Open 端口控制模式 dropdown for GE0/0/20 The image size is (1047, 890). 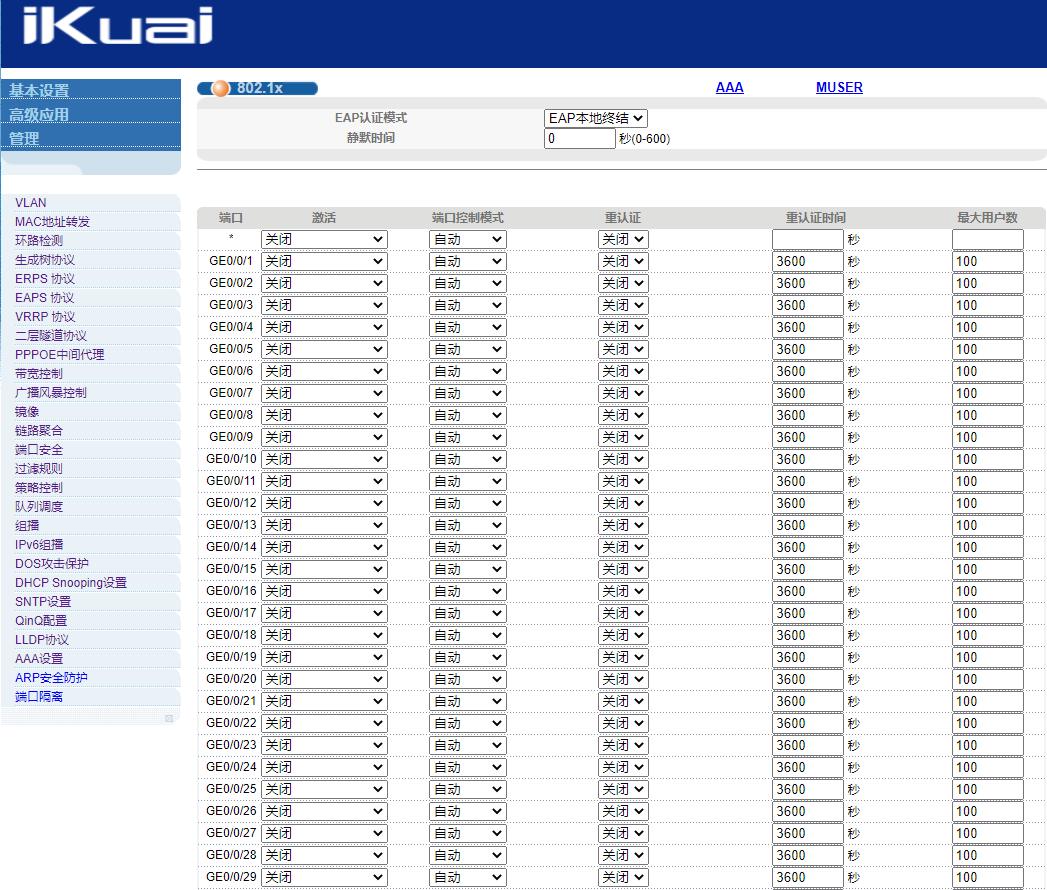(x=467, y=680)
